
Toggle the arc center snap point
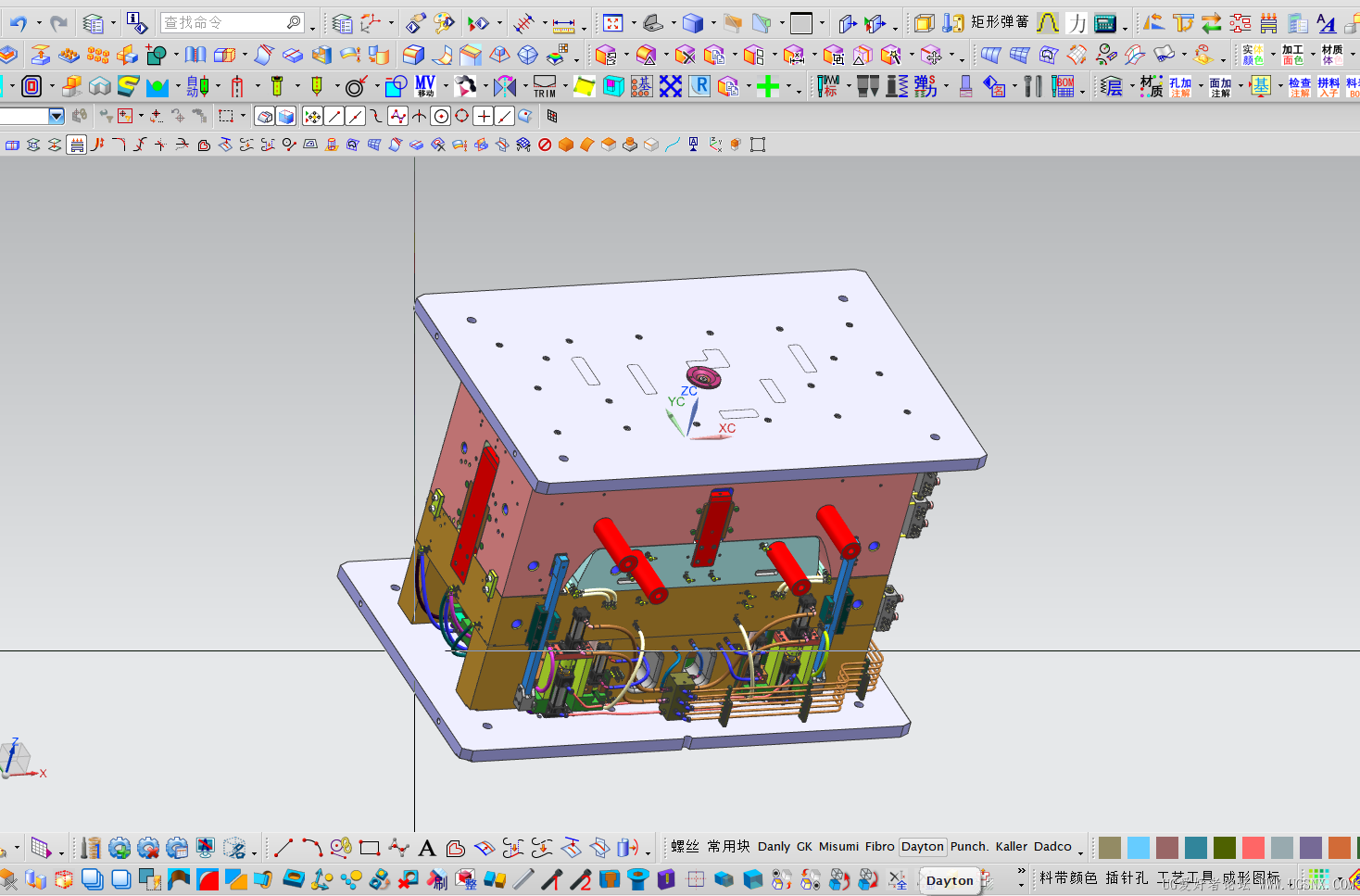click(441, 116)
